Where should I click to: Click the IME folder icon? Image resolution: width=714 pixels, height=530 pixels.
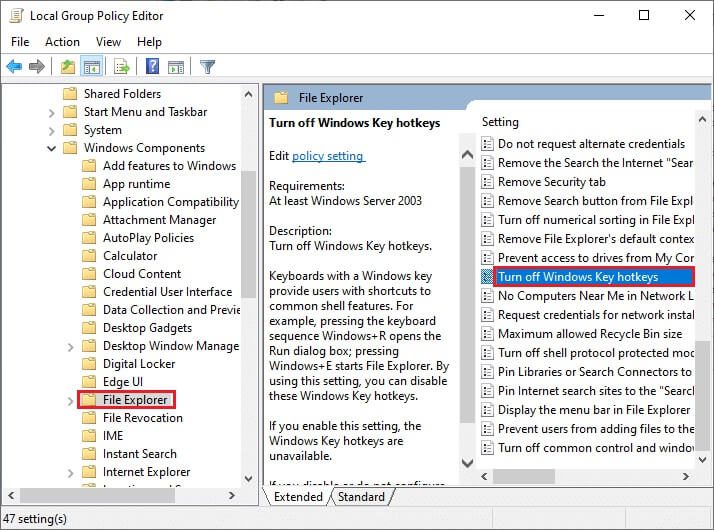pos(89,436)
